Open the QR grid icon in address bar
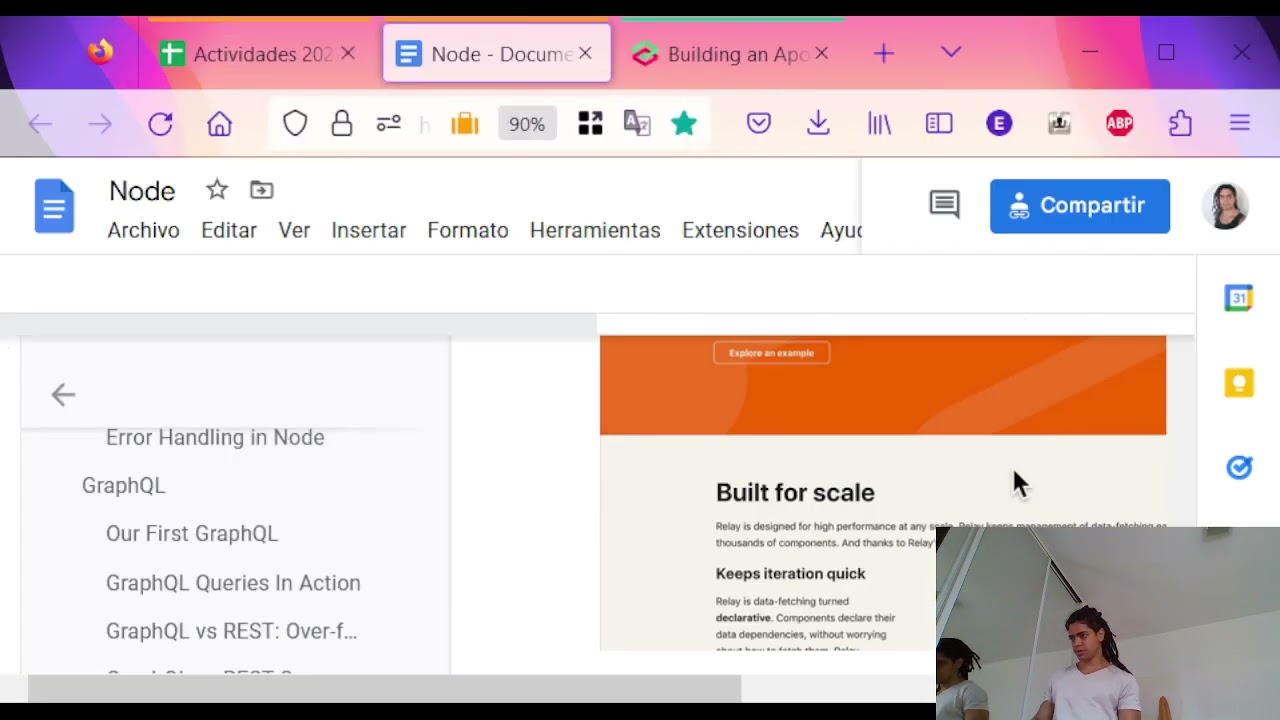Viewport: 1280px width, 720px height. pos(590,124)
